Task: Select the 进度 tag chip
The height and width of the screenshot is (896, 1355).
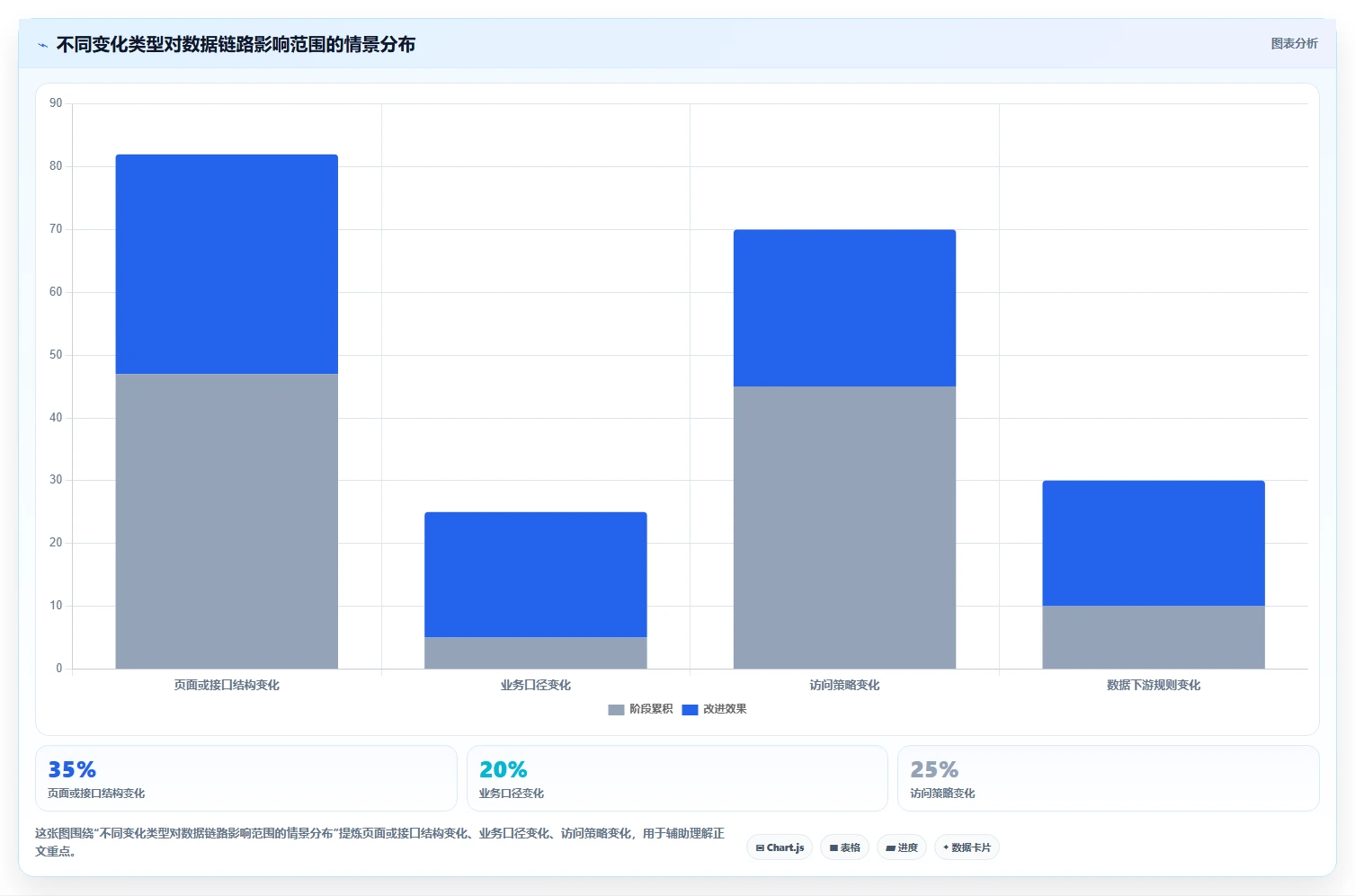Action: point(902,847)
